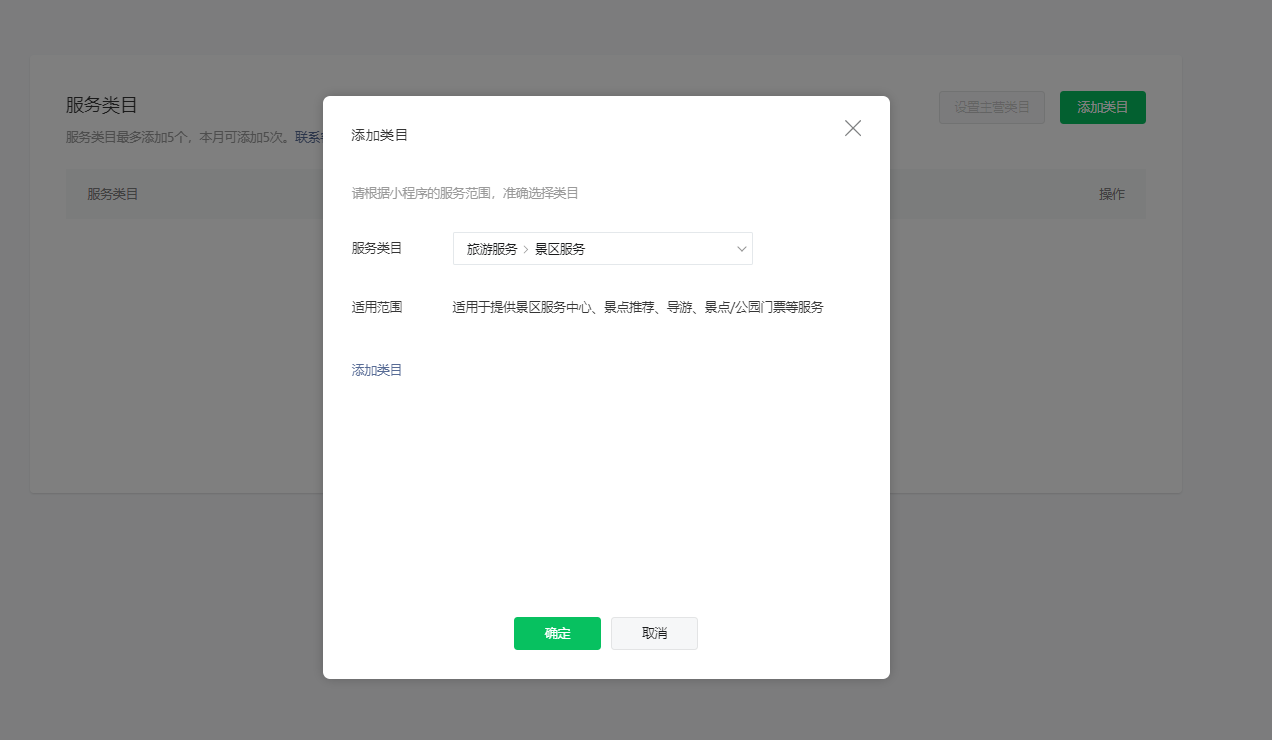Click the 操作 column header in the table

(x=1111, y=194)
